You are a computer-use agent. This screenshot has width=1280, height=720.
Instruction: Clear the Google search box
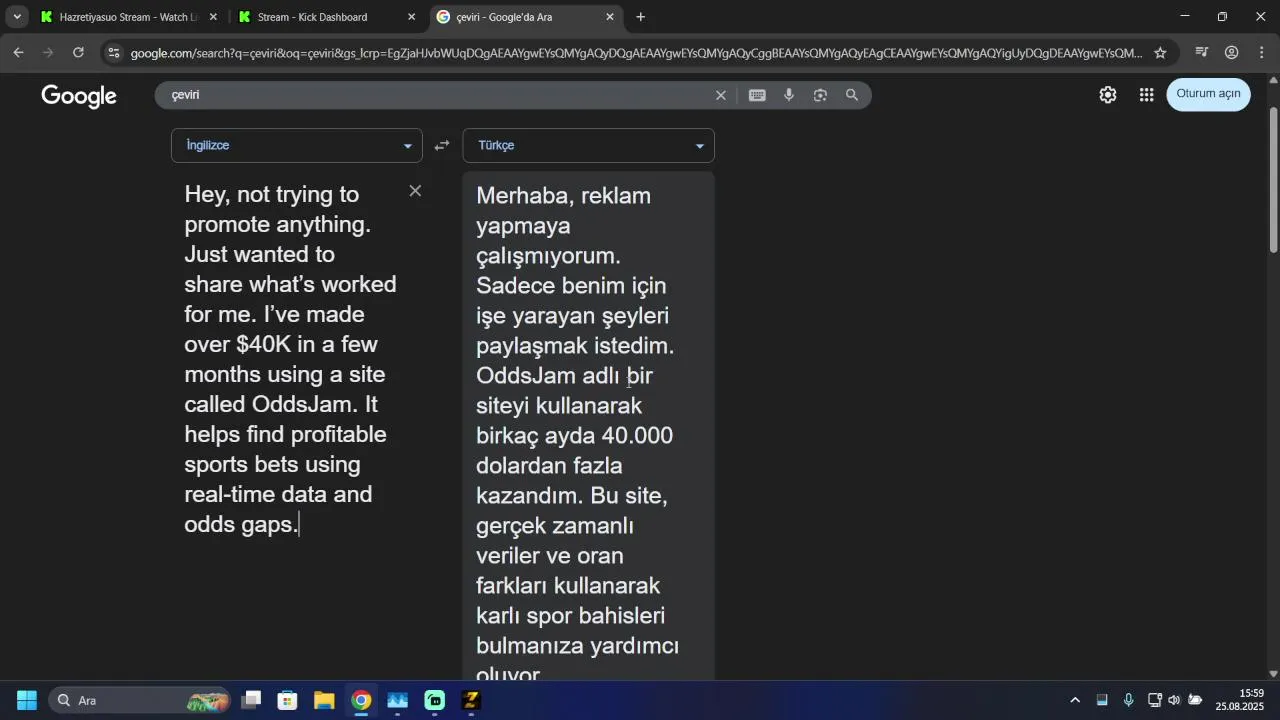click(720, 95)
